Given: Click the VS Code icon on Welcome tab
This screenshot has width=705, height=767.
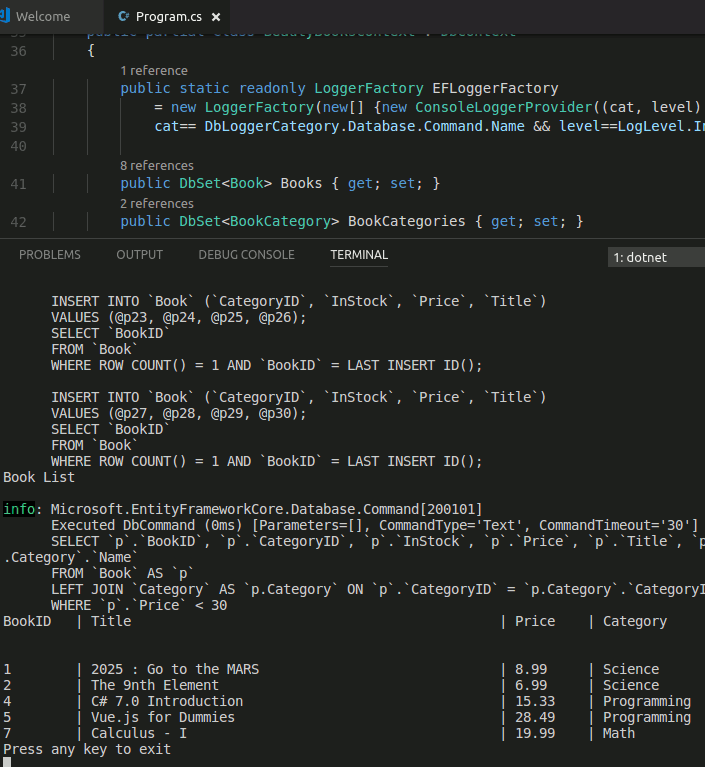Looking at the screenshot, I should 9,17.
